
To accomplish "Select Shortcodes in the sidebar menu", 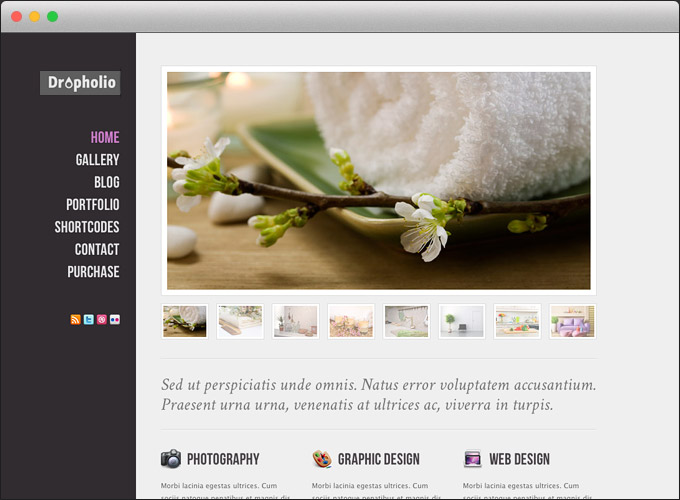I will 87,227.
